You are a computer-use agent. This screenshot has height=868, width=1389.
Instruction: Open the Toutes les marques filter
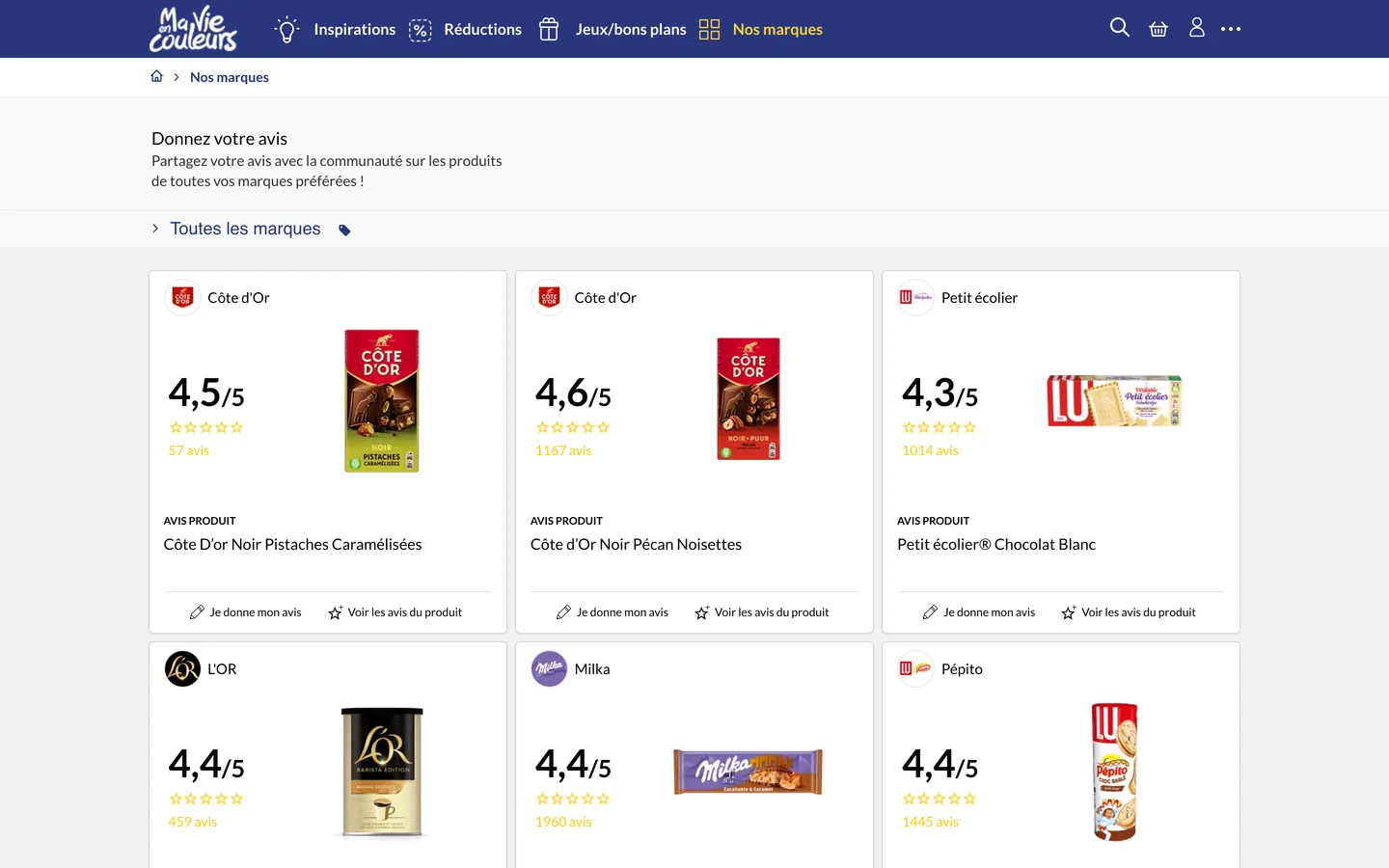(245, 229)
